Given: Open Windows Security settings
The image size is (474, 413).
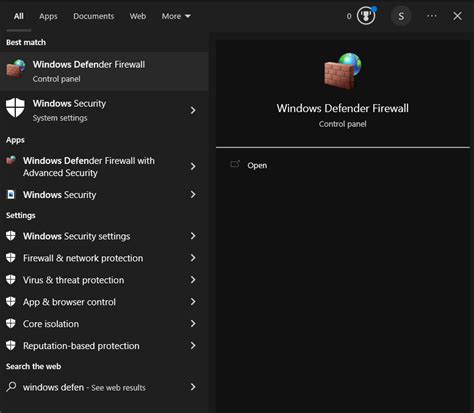Looking at the screenshot, I should point(104,236).
